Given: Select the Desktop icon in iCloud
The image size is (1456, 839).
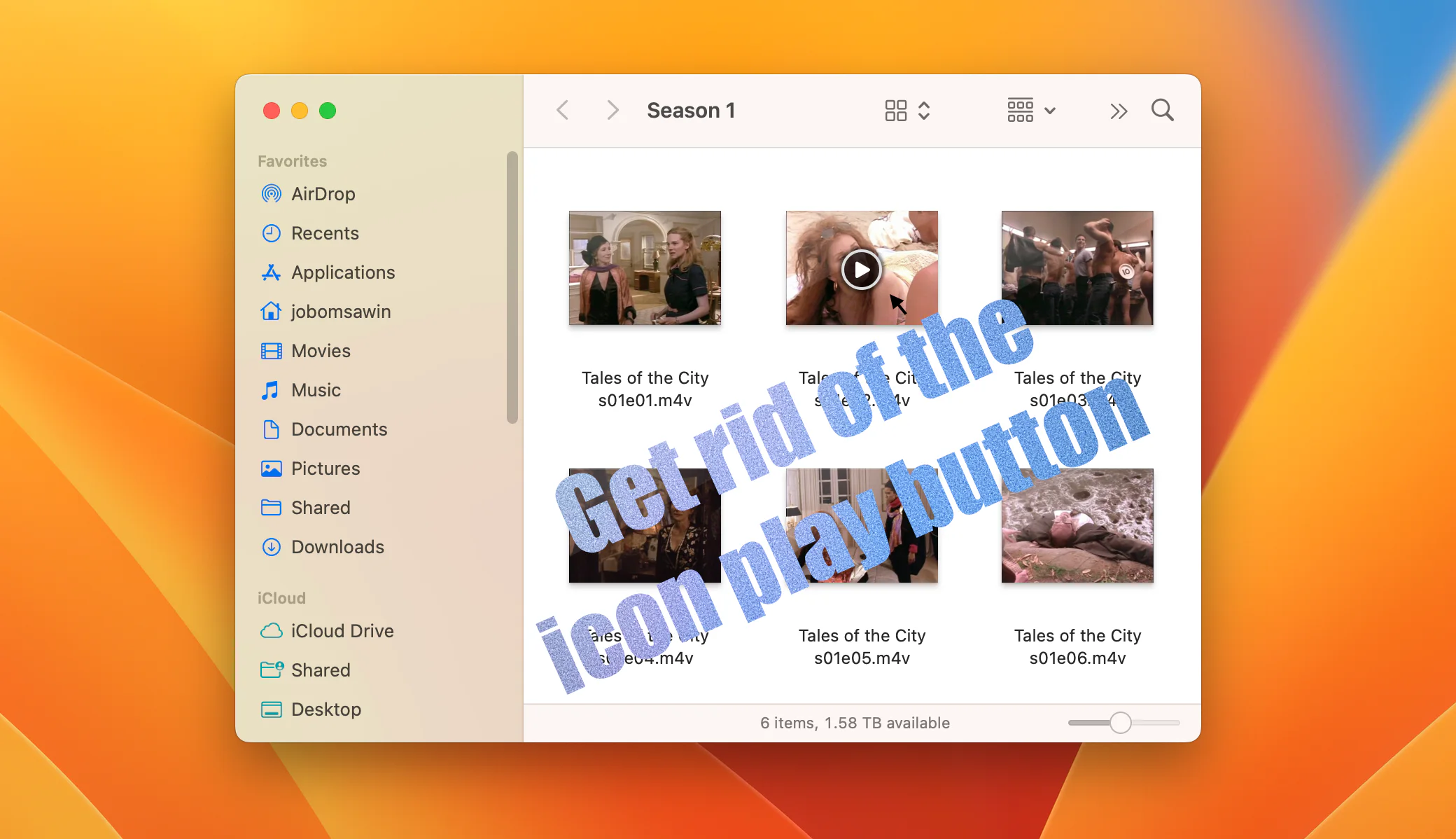Looking at the screenshot, I should pos(271,709).
